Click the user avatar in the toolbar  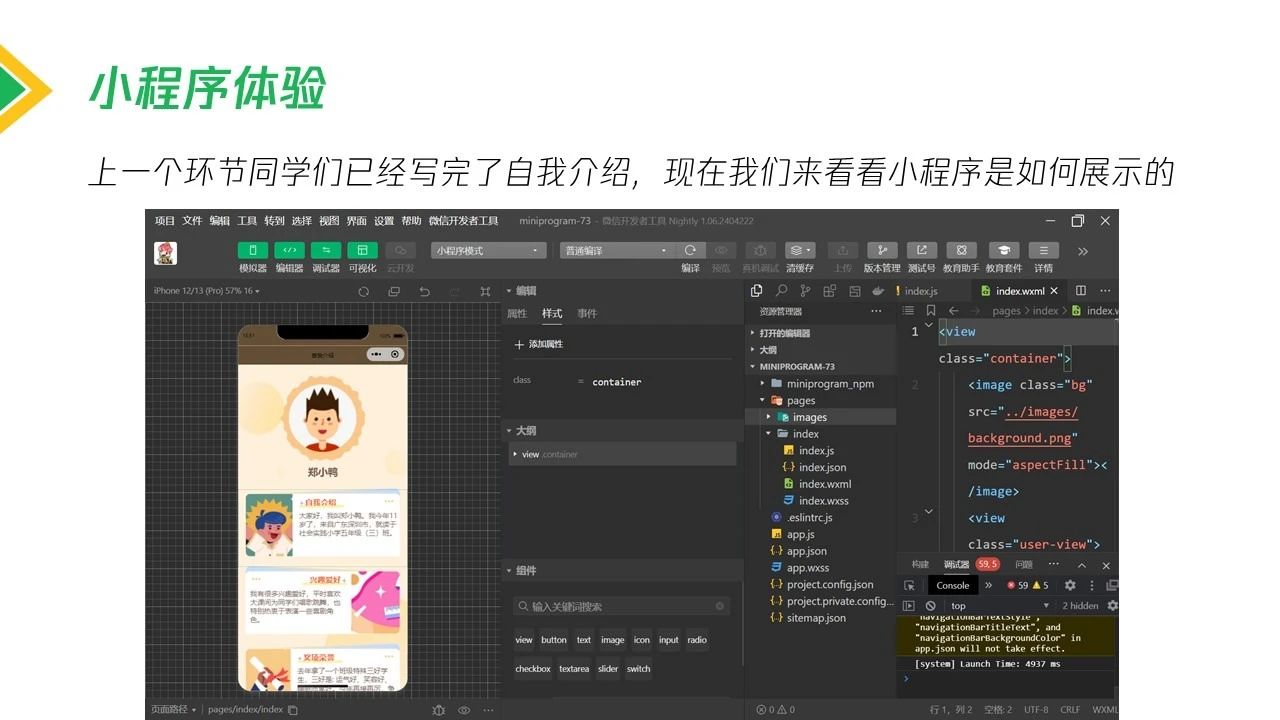coord(165,253)
